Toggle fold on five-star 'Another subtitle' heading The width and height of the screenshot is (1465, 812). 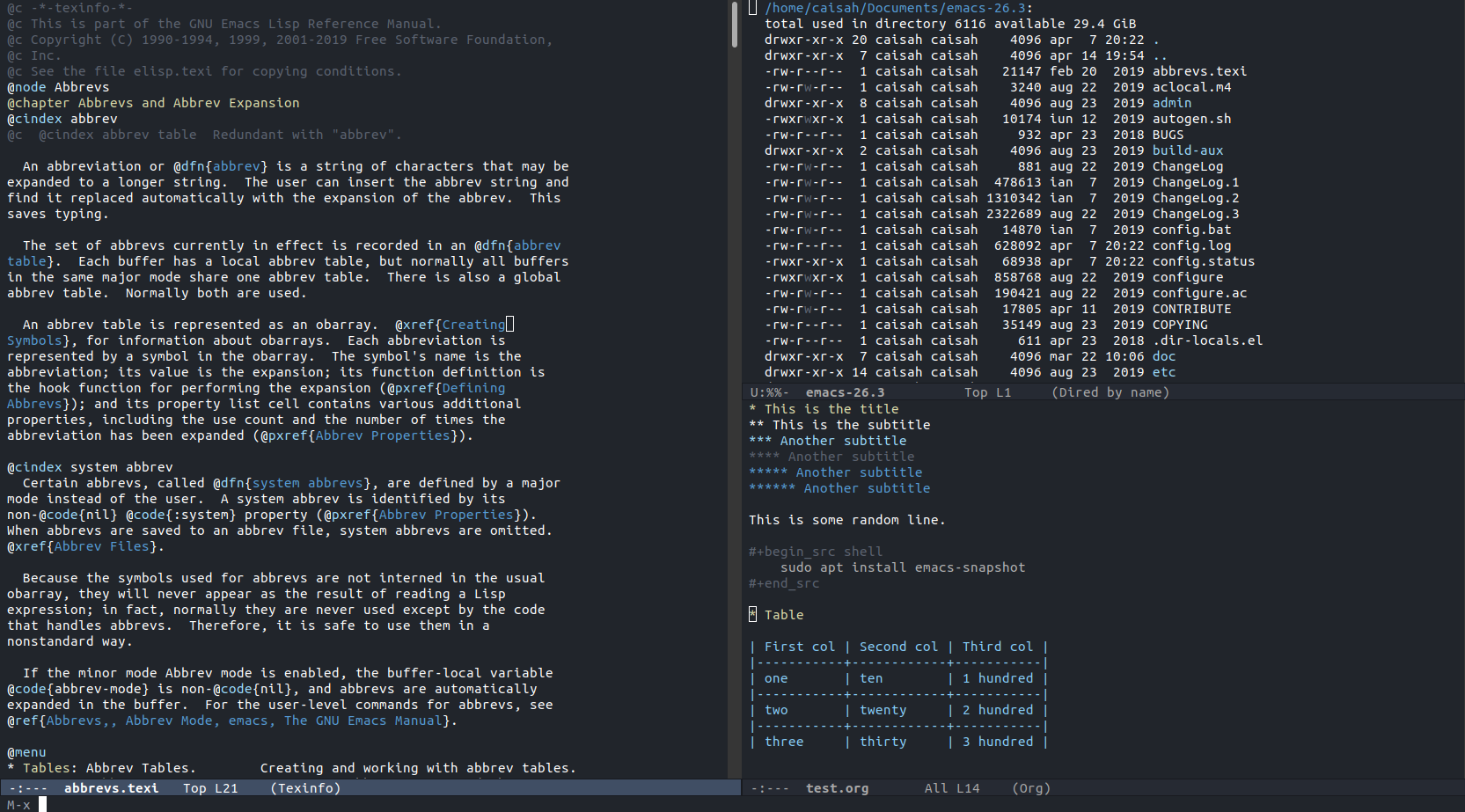coord(835,472)
